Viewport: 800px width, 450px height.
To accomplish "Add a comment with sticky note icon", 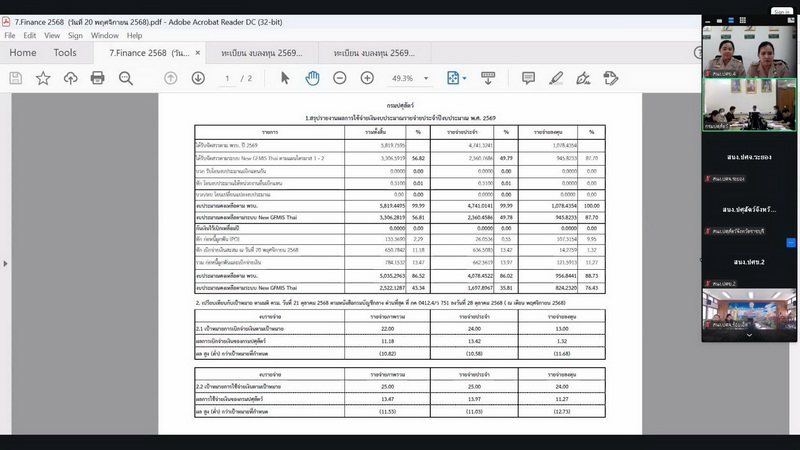I will (528, 78).
